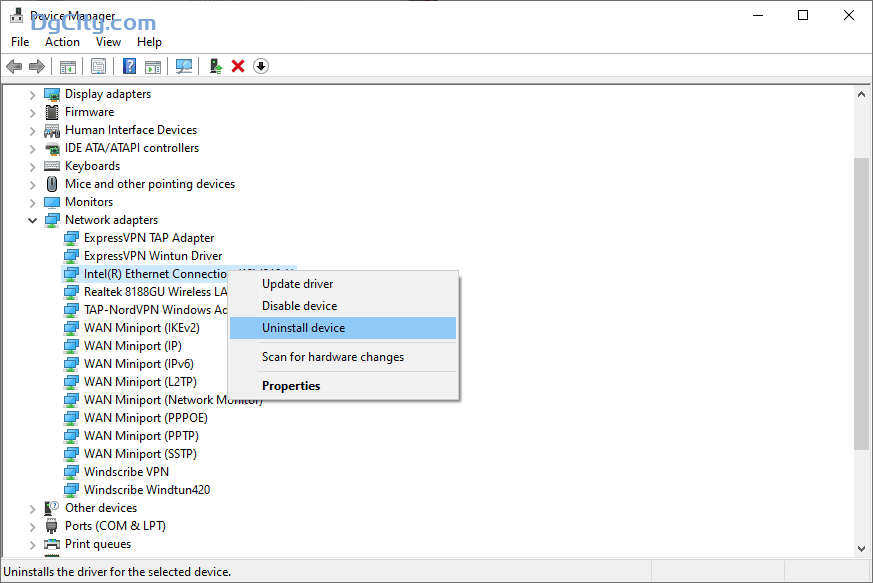Expand the Ports (COM & LPT) node

(x=32, y=527)
